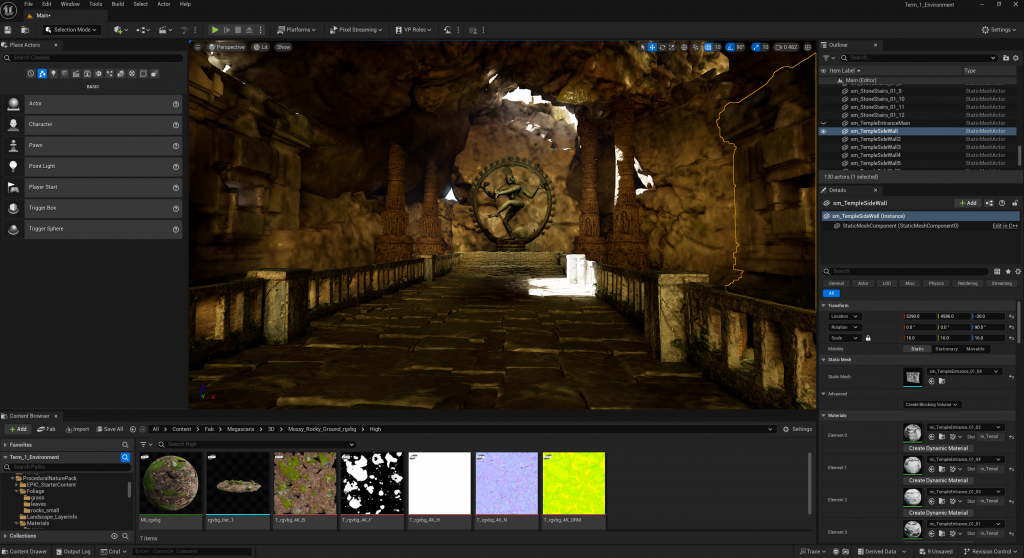The height and width of the screenshot is (558, 1024).
Task: Select Lights category bulb icon in Place Actors
Action: [54, 74]
